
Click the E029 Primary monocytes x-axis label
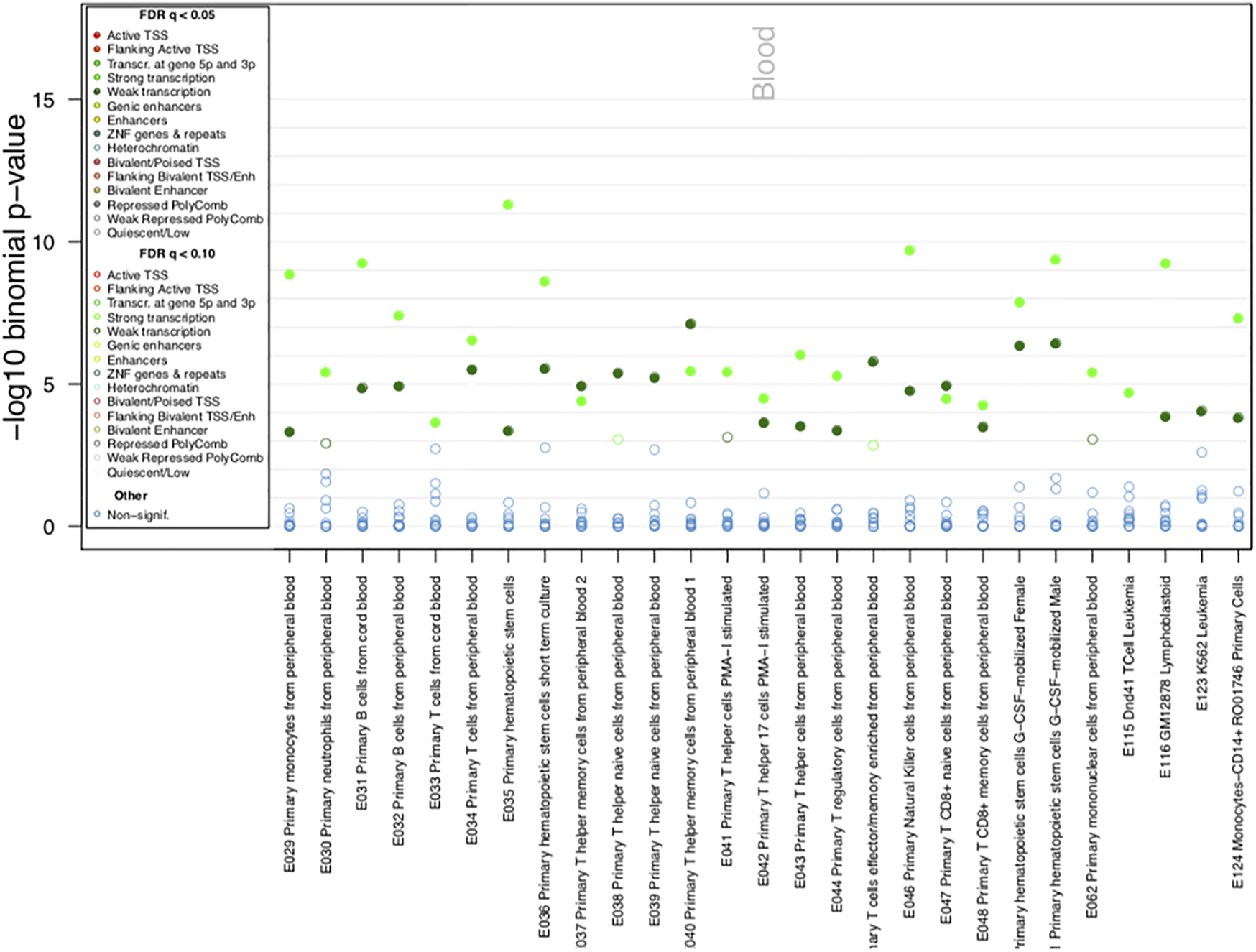click(x=290, y=723)
